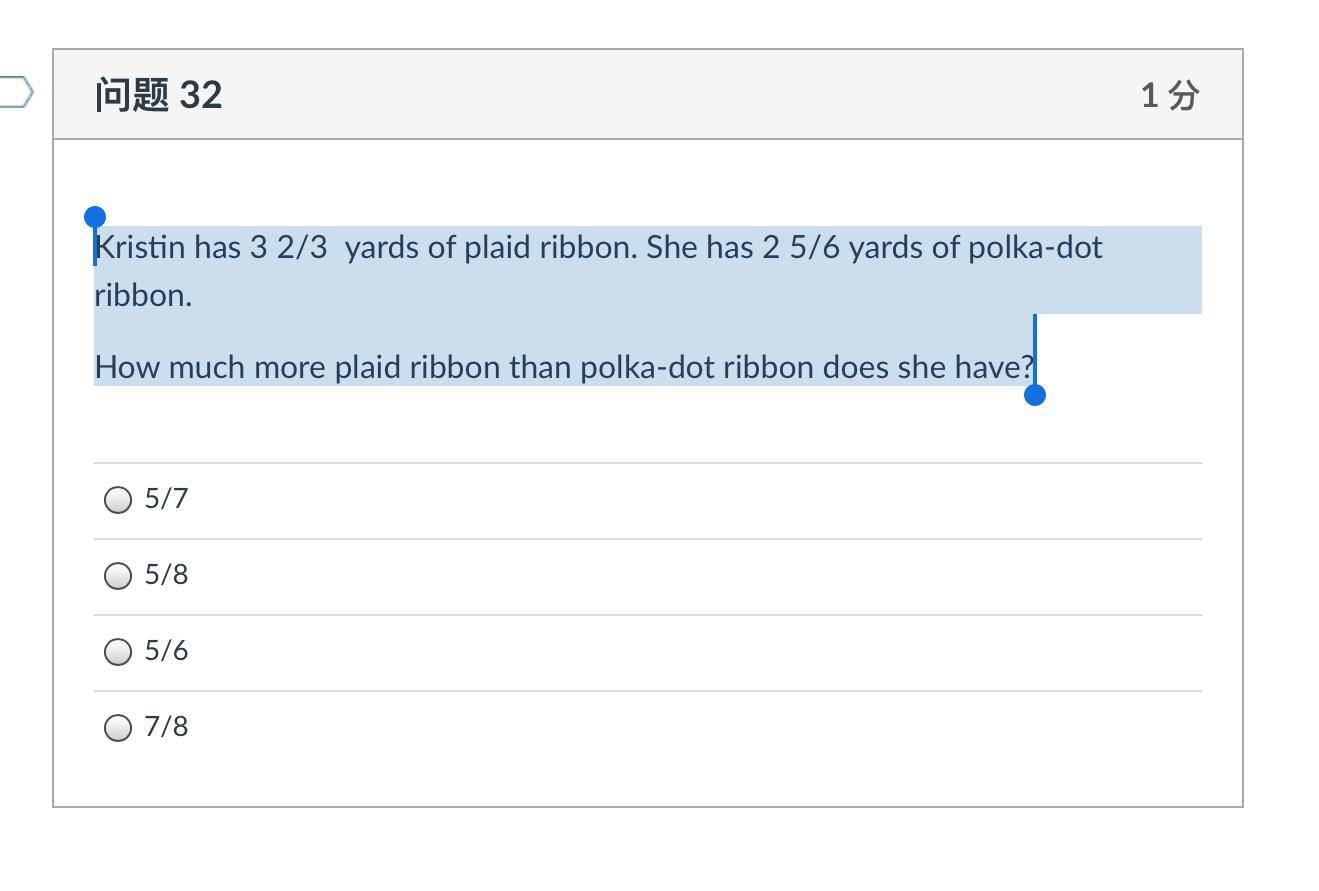Choose the 5/8 answer radio button
The width and height of the screenshot is (1319, 891).
pos(118,575)
